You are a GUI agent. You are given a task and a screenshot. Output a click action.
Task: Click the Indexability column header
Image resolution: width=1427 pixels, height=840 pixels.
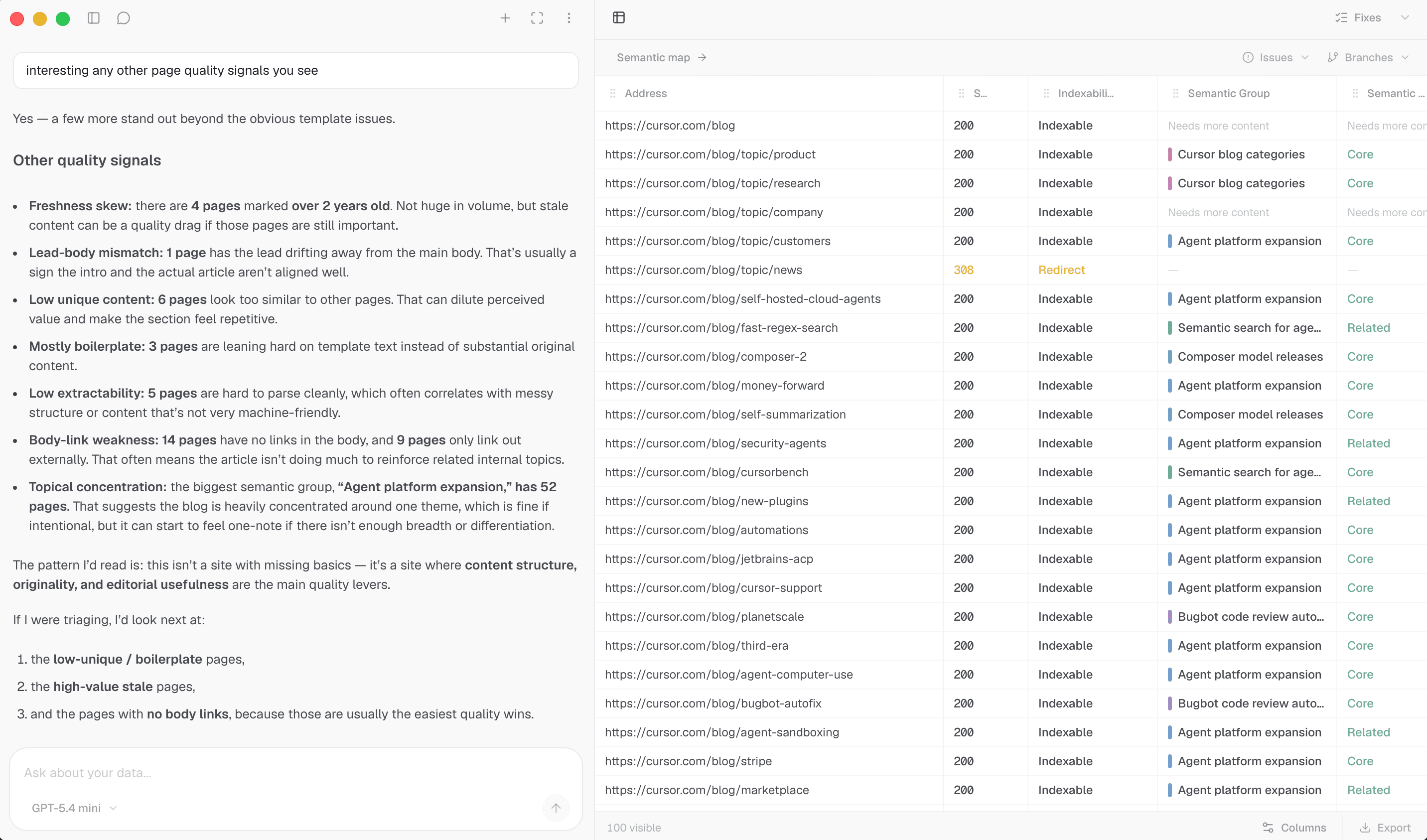(1086, 94)
